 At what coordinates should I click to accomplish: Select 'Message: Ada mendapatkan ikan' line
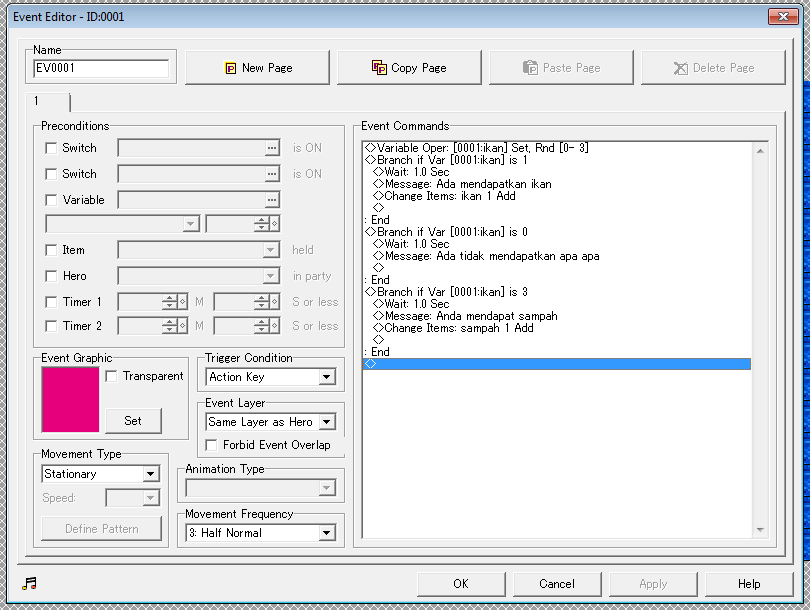coord(557,184)
